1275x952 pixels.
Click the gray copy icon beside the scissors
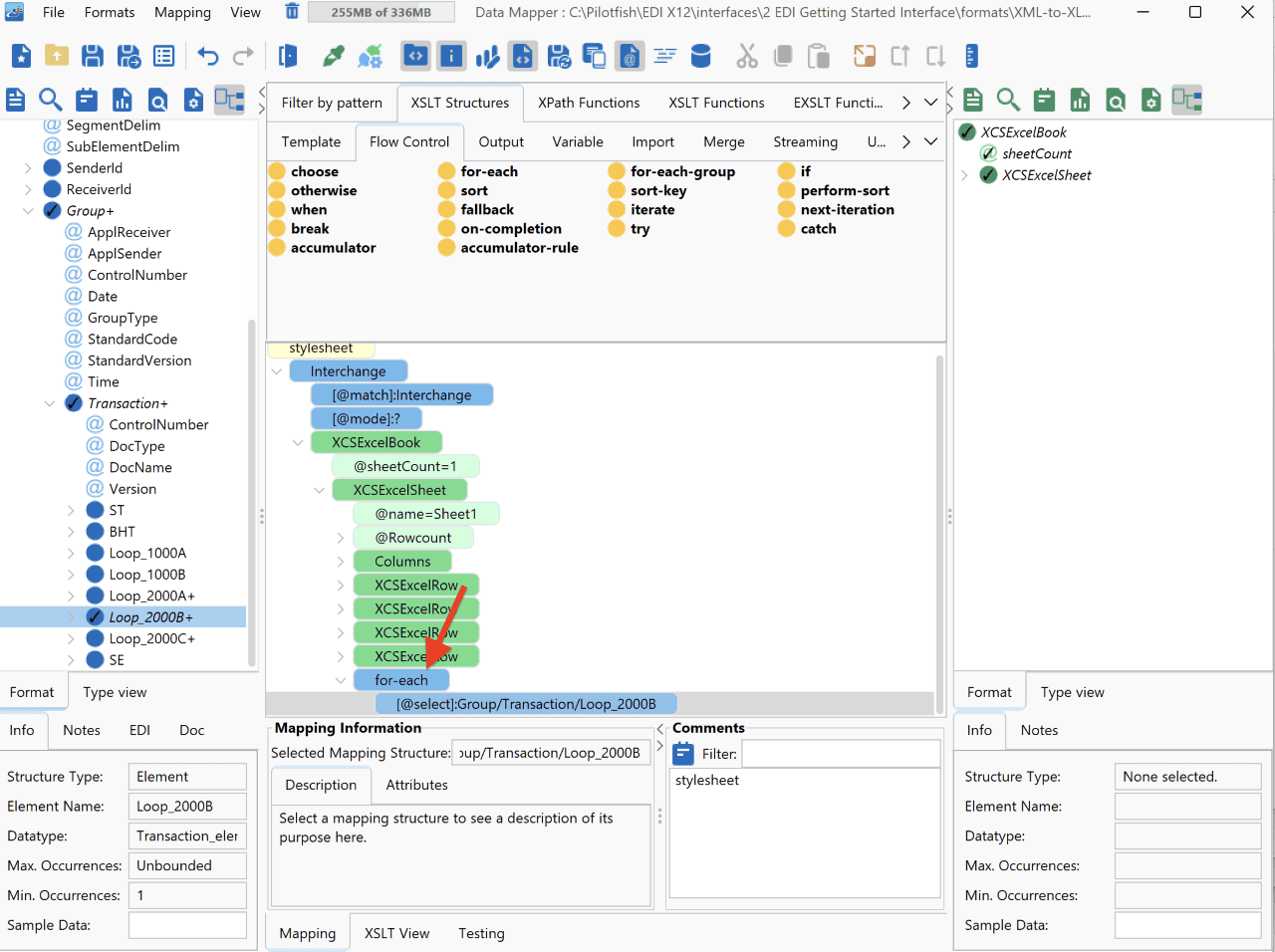pos(783,56)
